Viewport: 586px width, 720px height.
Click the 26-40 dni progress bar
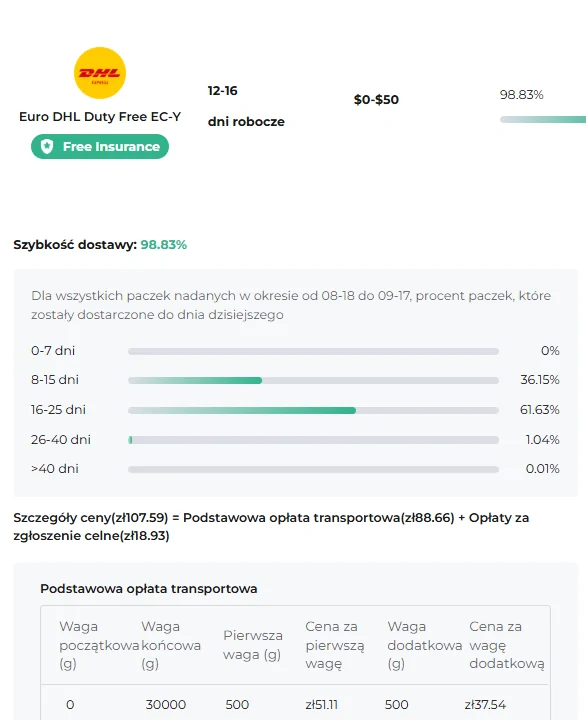point(313,440)
